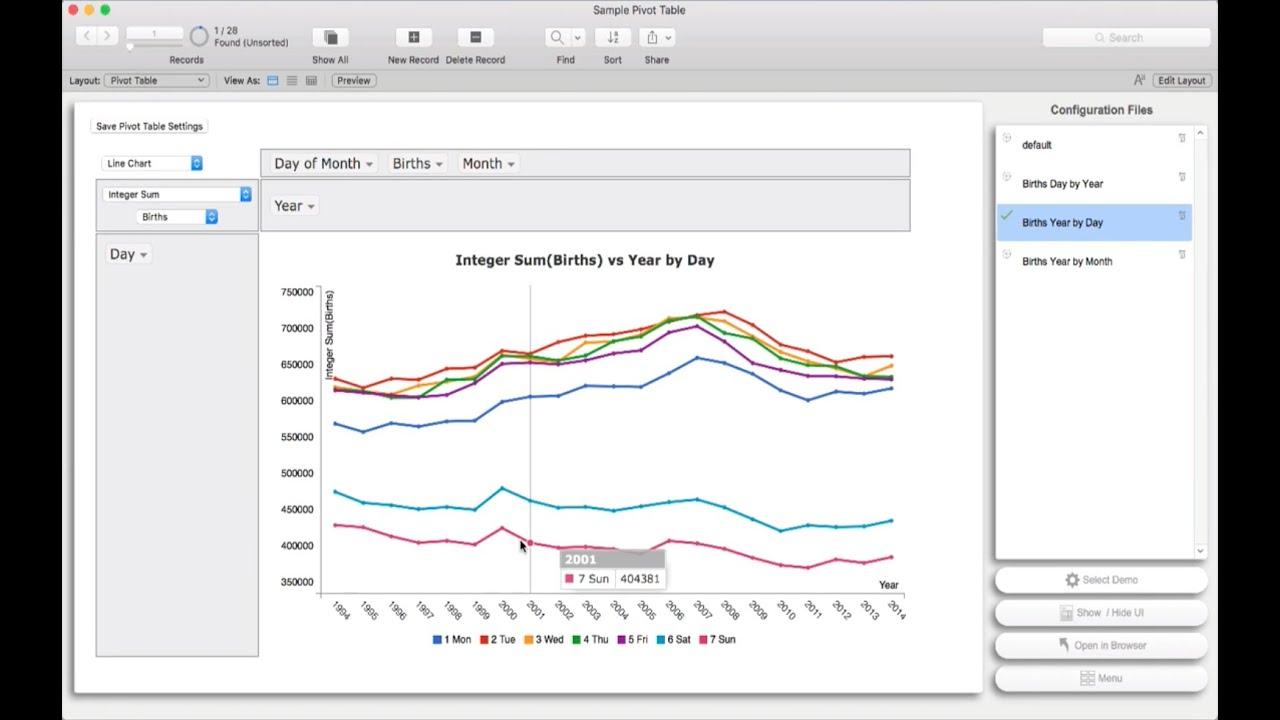Select the default configuration row
This screenshot has height=720, width=1280.
coord(1094,145)
